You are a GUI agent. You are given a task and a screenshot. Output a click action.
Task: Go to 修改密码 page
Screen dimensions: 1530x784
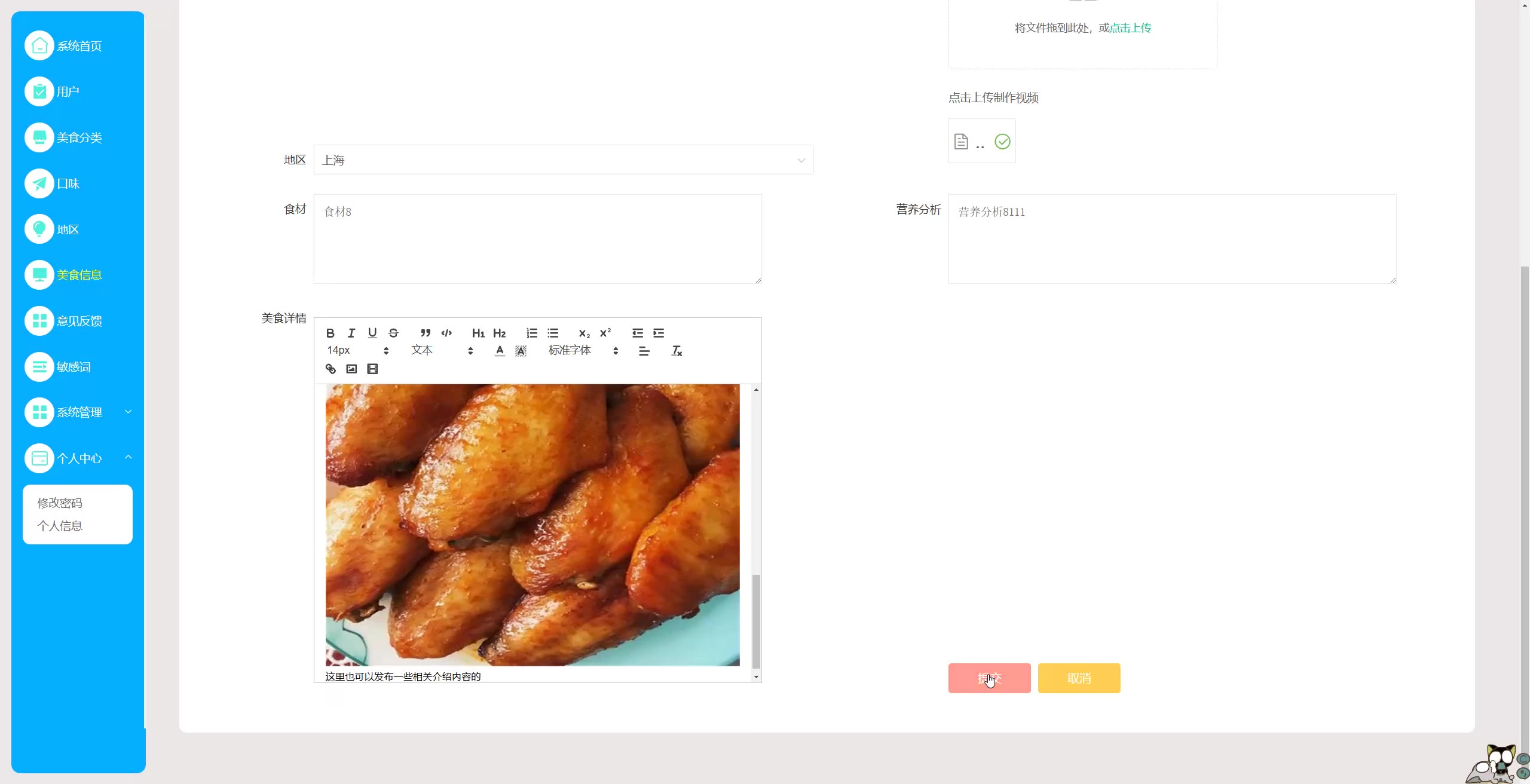point(60,503)
